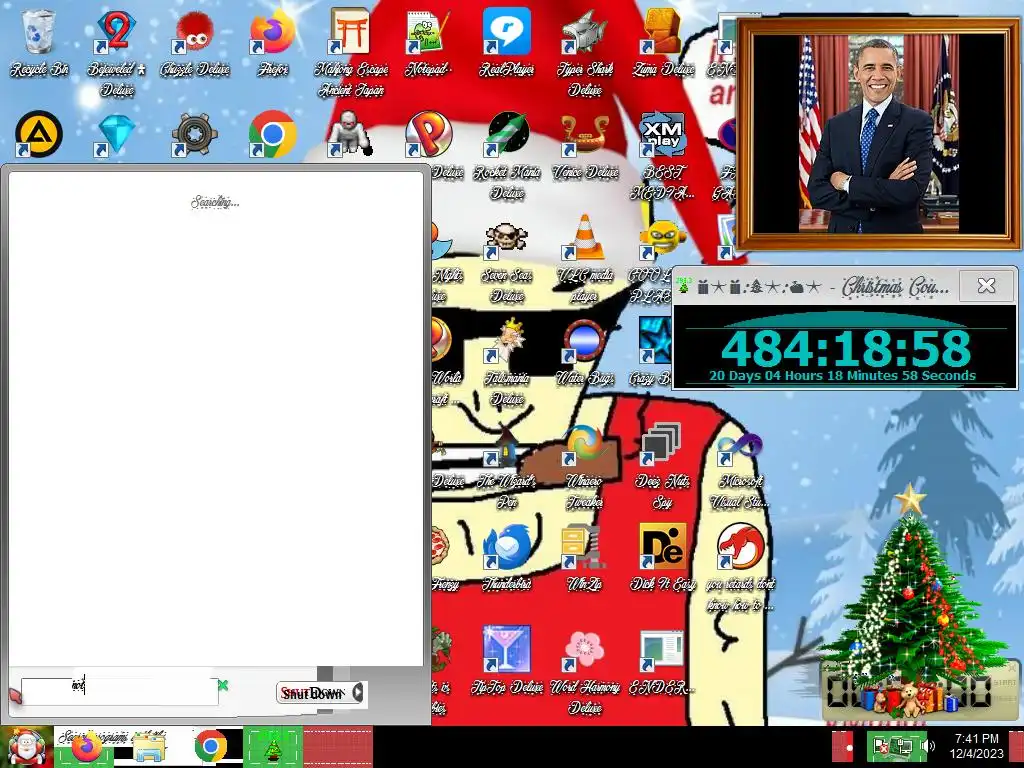This screenshot has height=768, width=1024.
Task: Close the Christmas Countdown window
Action: [986, 285]
